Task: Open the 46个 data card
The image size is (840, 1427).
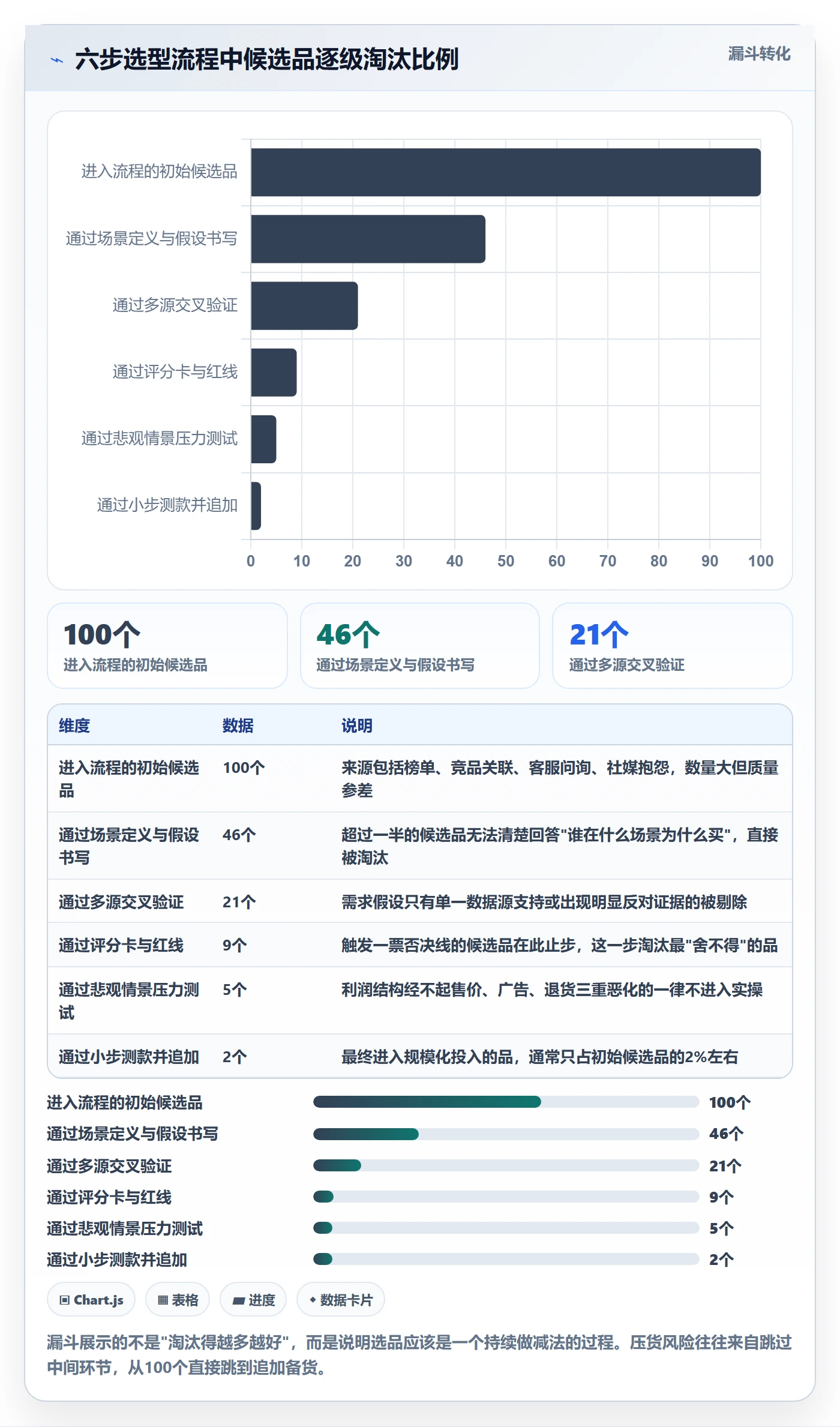Action: 420,646
